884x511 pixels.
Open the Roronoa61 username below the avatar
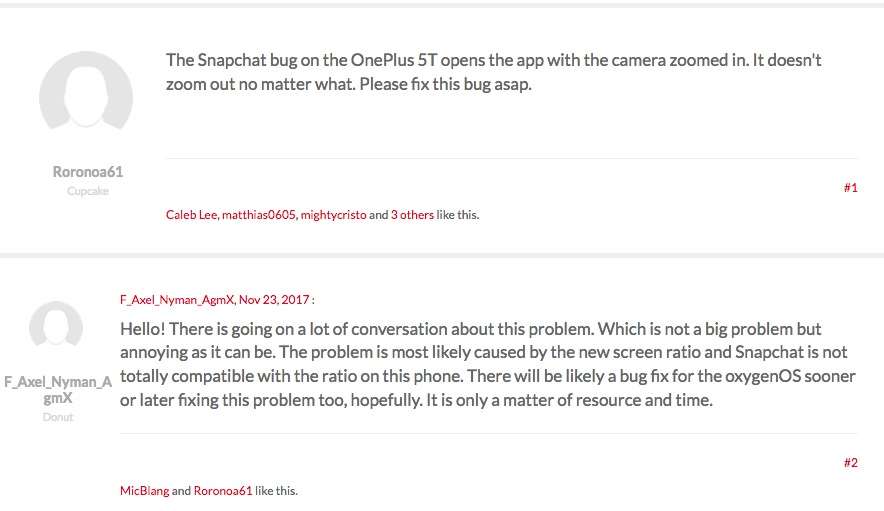87,171
